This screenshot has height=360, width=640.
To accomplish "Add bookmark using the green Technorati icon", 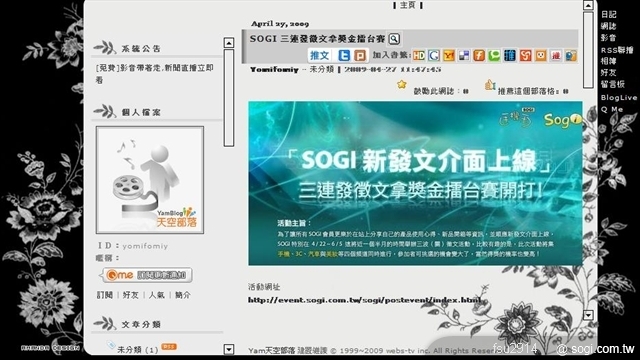I will (494, 55).
